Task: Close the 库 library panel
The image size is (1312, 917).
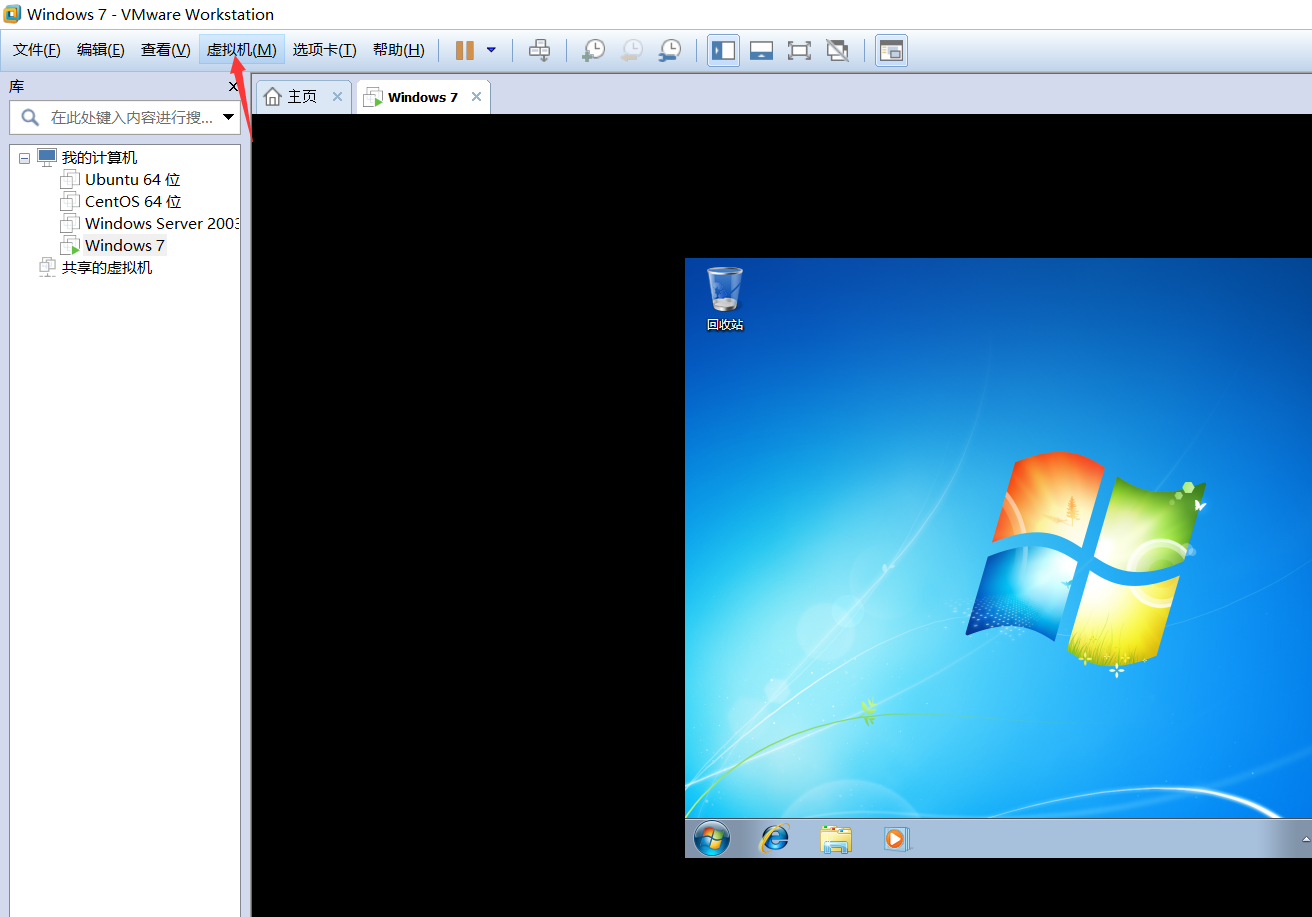Action: click(233, 87)
